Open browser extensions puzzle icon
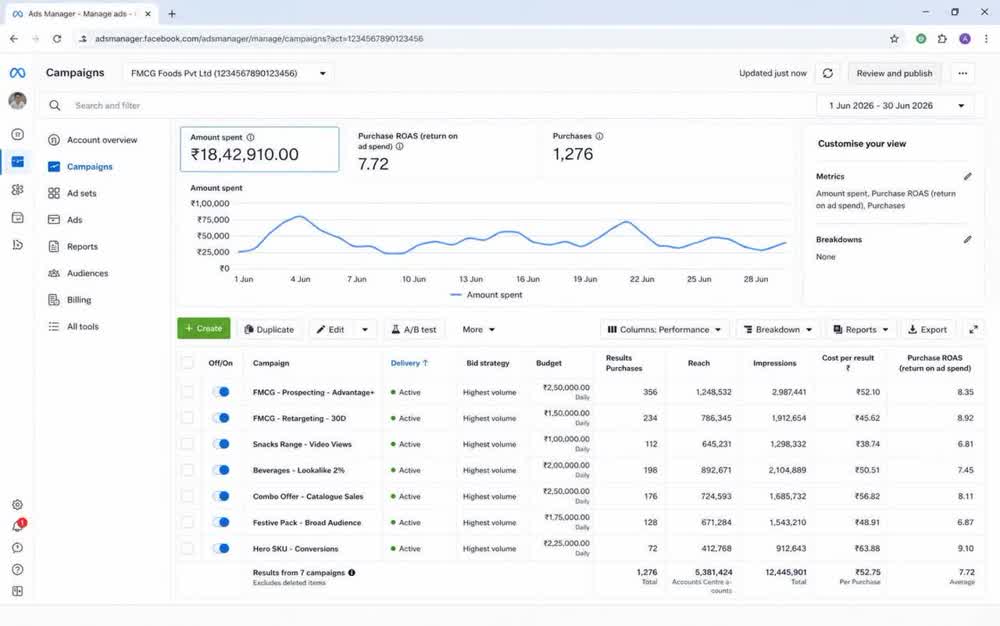Viewport: 1000px width, 626px height. click(942, 39)
